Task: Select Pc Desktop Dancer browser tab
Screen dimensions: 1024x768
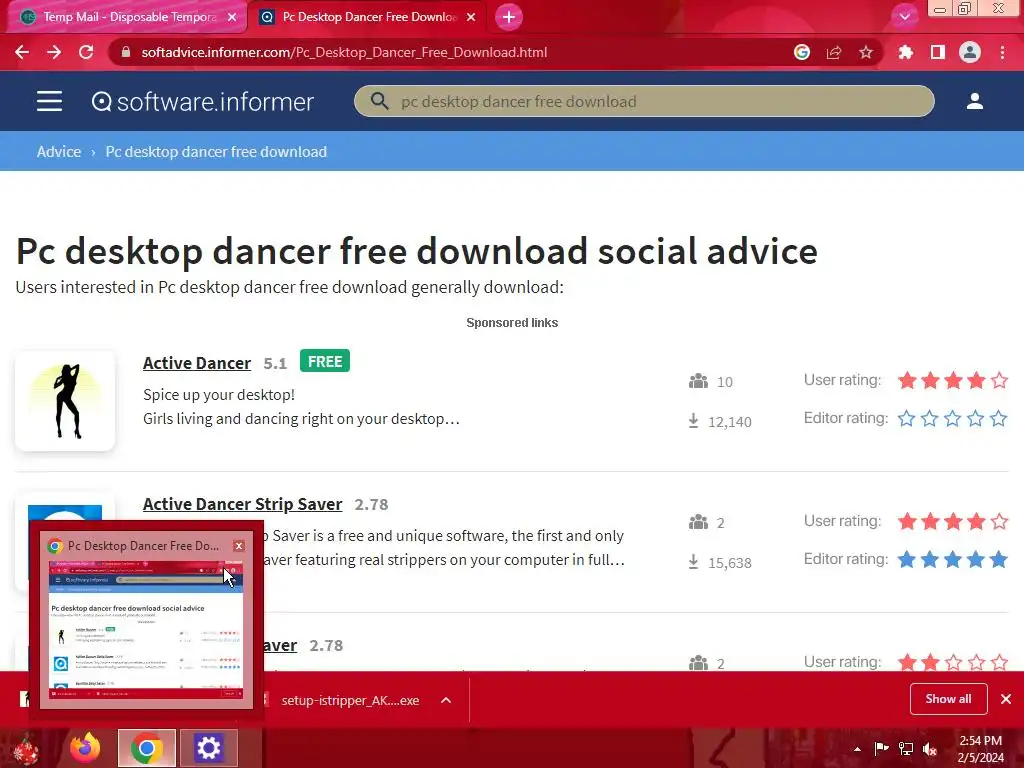Action: pyautogui.click(x=366, y=17)
